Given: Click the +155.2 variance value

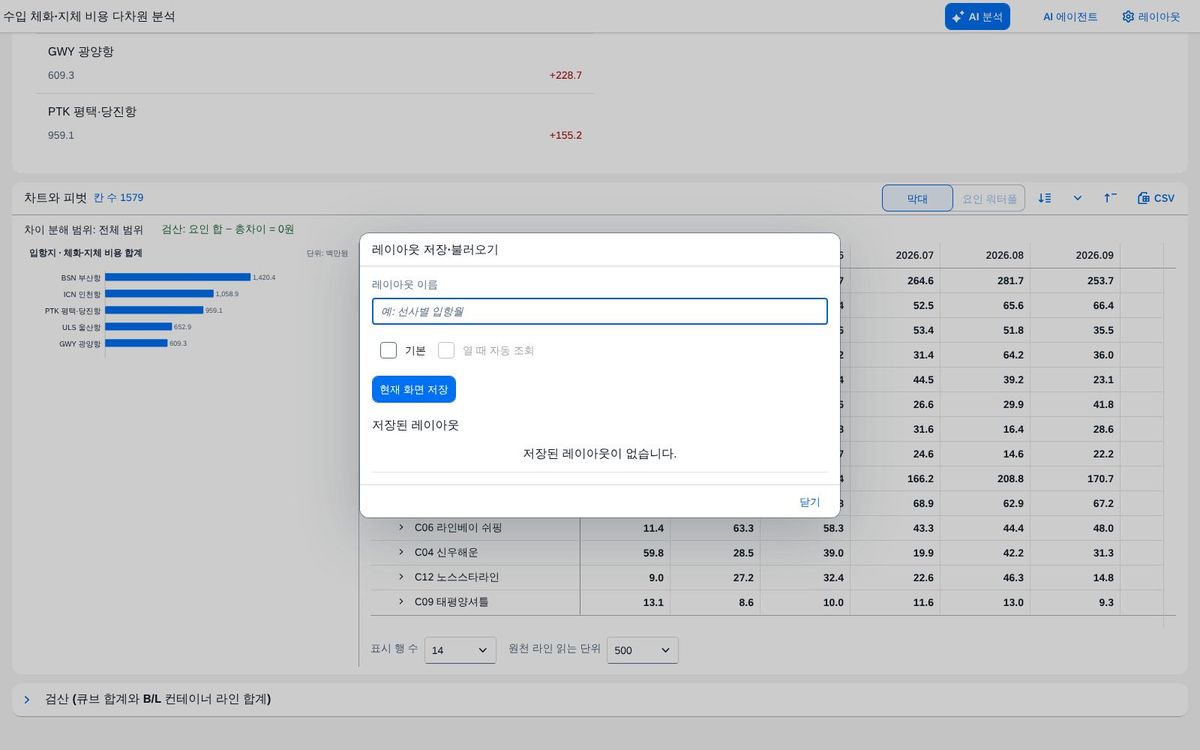Looking at the screenshot, I should pos(565,135).
